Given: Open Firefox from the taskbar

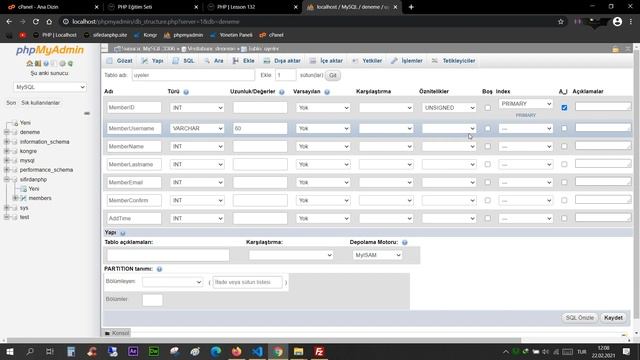Looking at the screenshot, I should (236, 351).
